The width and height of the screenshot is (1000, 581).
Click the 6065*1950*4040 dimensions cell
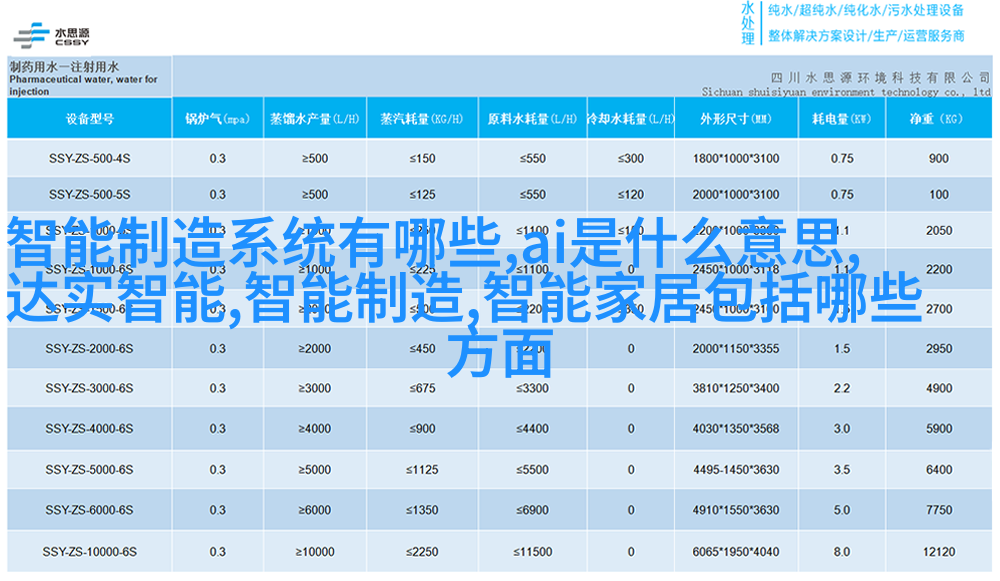736,552
